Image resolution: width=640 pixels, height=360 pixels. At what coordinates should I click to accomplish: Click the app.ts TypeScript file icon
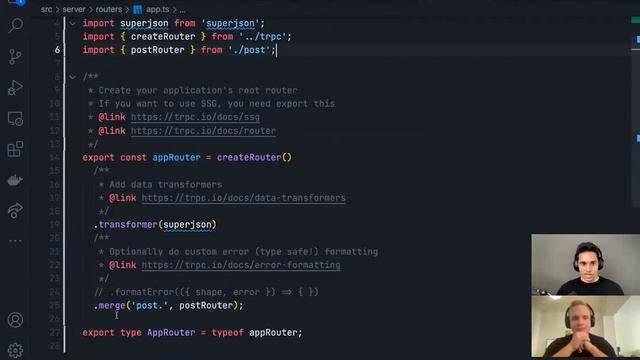click(138, 9)
